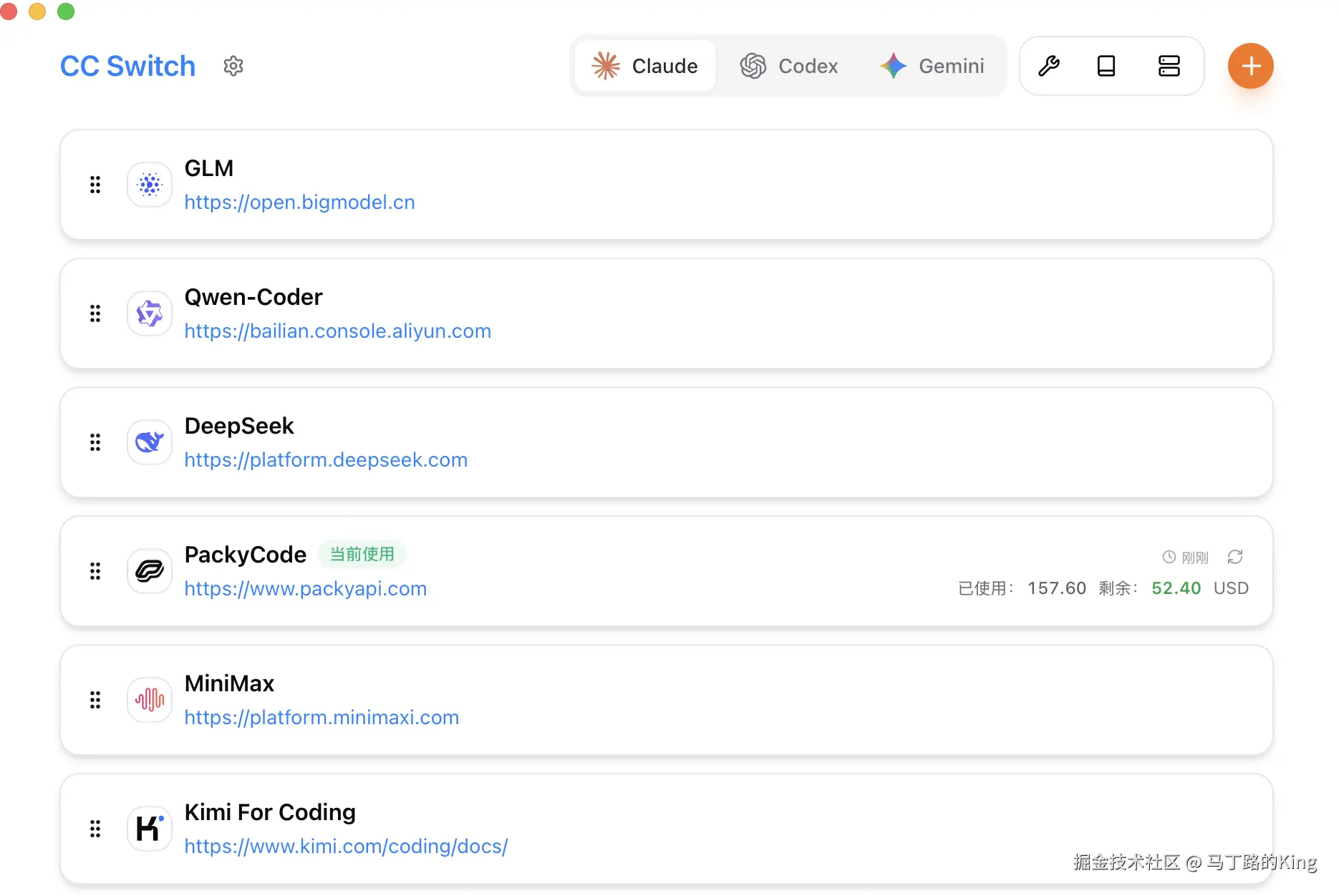Click the 剩余 label
The image size is (1339, 896).
[1118, 588]
